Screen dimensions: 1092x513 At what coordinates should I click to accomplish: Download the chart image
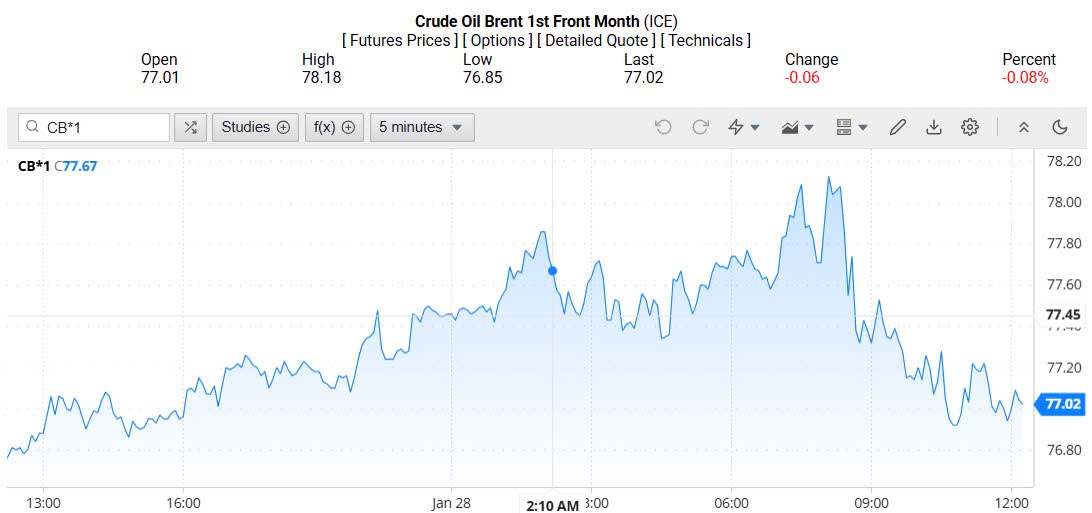click(934, 127)
